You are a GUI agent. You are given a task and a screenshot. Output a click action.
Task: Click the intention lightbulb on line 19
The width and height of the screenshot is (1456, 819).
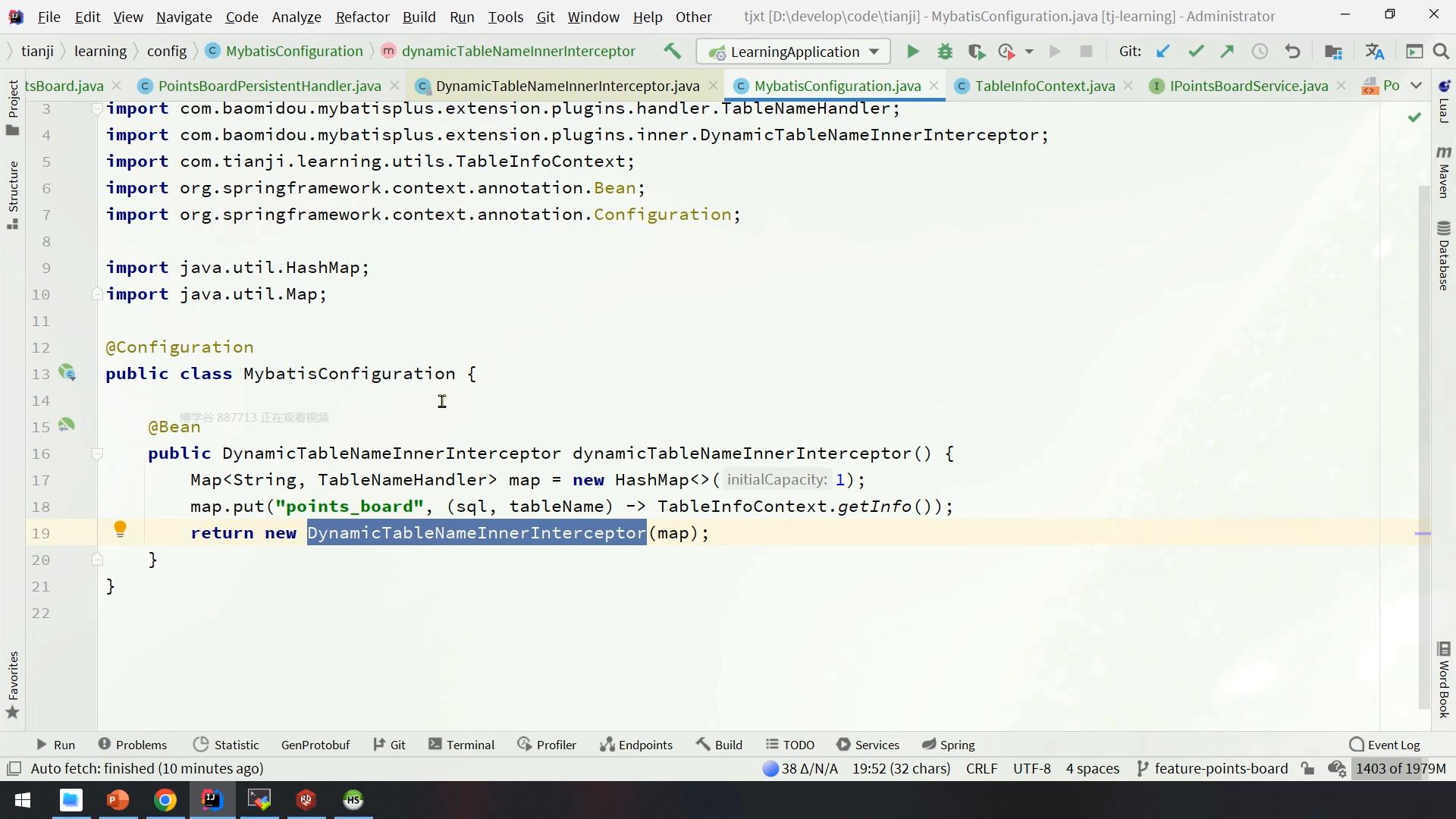[120, 529]
